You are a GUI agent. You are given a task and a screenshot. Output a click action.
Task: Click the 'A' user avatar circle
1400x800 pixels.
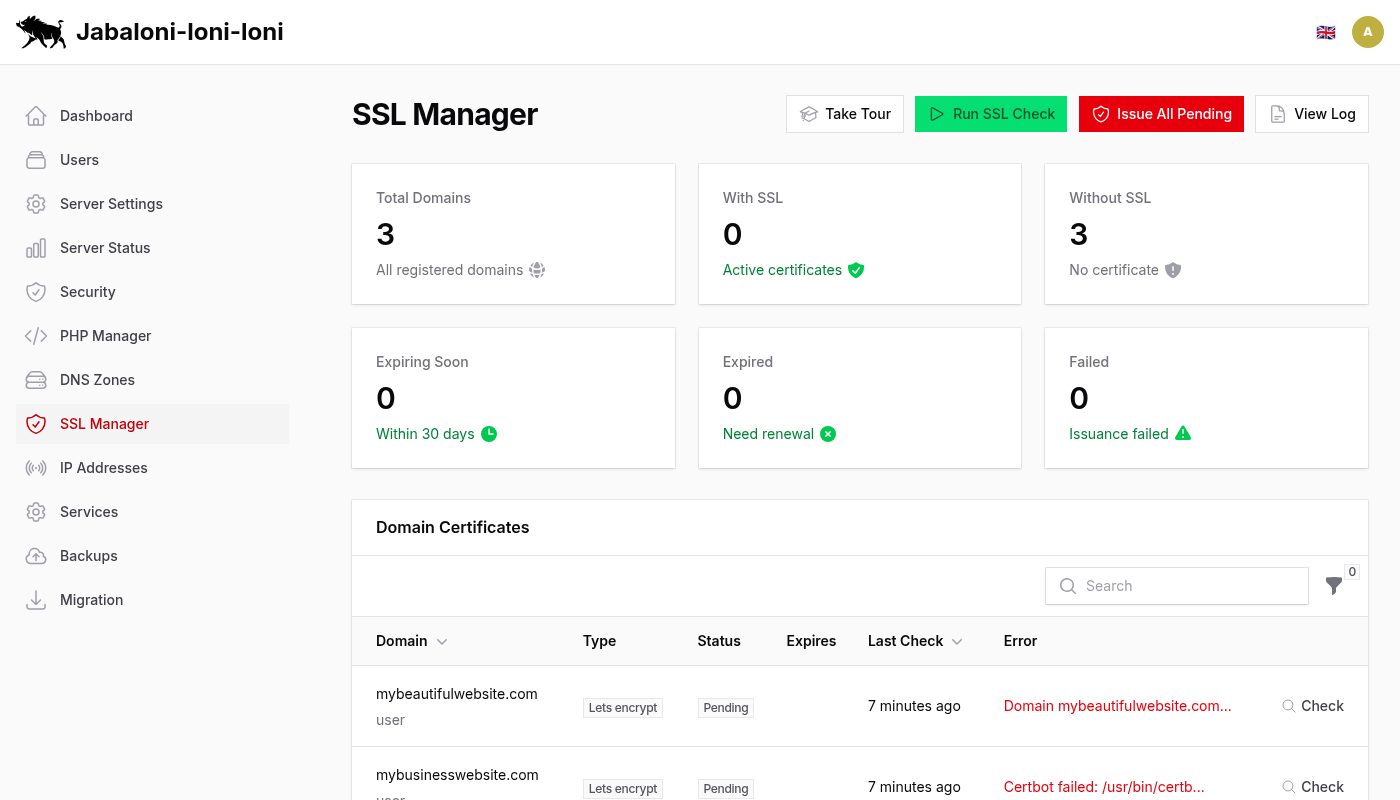[x=1368, y=31]
